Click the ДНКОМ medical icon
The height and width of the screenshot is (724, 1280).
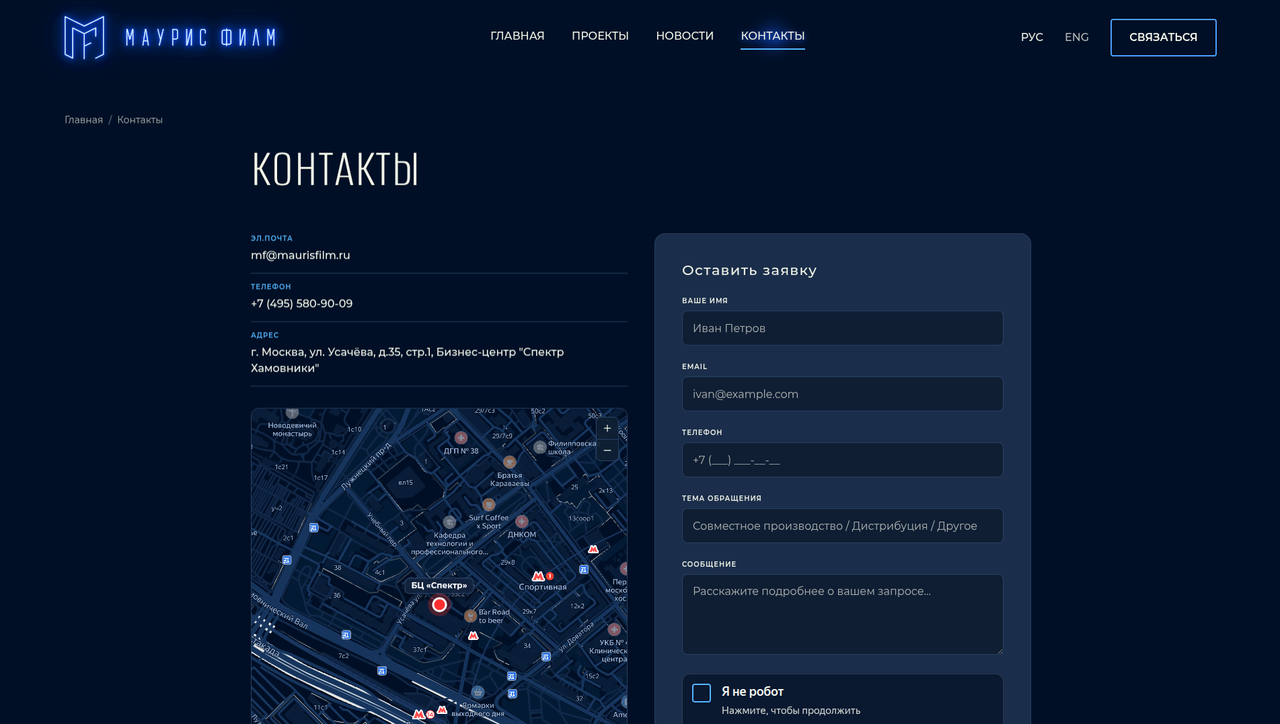click(521, 521)
